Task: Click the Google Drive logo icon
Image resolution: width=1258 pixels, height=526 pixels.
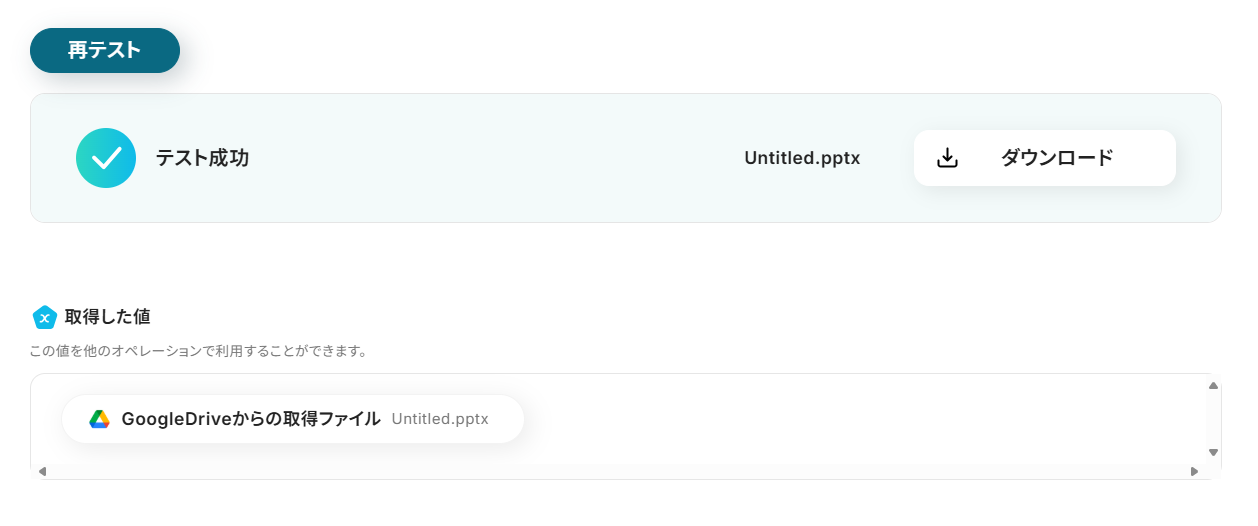Action: pyautogui.click(x=99, y=419)
